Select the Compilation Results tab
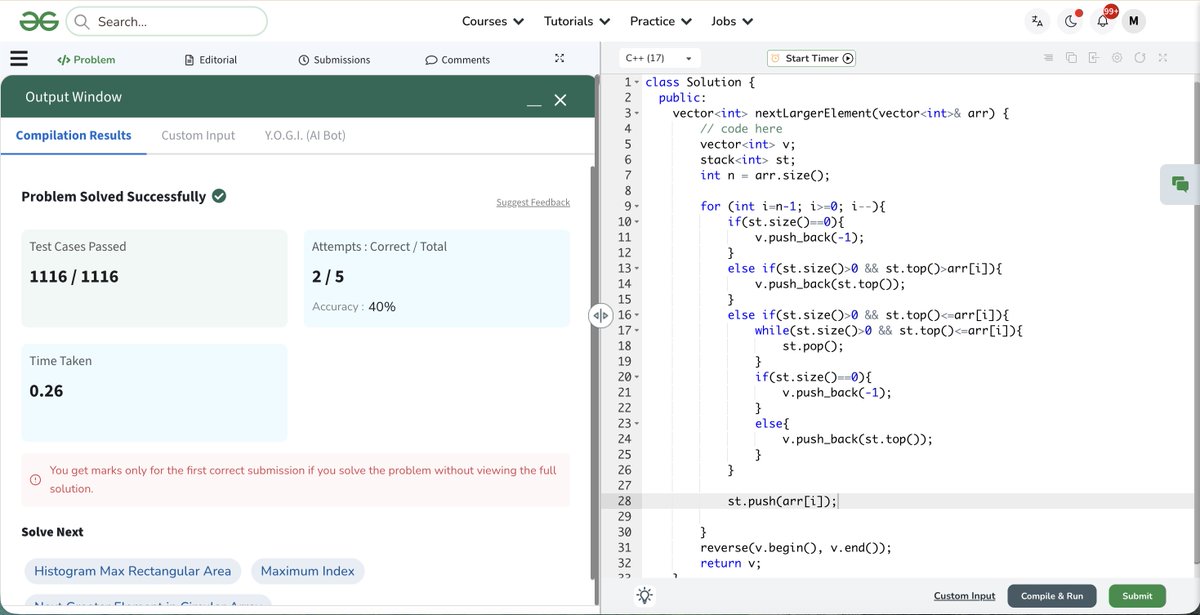The width and height of the screenshot is (1200, 615). pyautogui.click(x=74, y=135)
